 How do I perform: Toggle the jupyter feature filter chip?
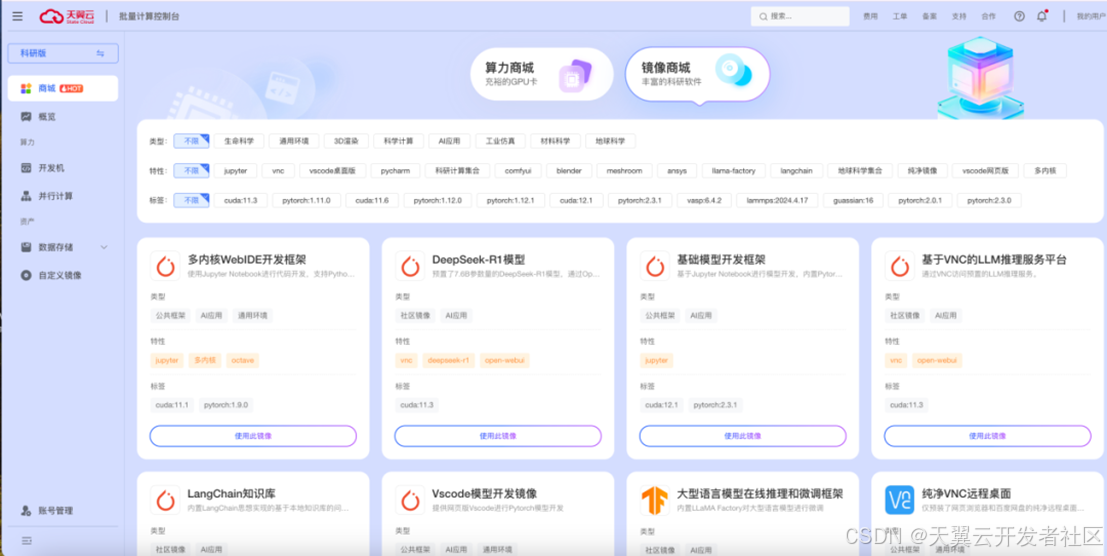[235, 171]
